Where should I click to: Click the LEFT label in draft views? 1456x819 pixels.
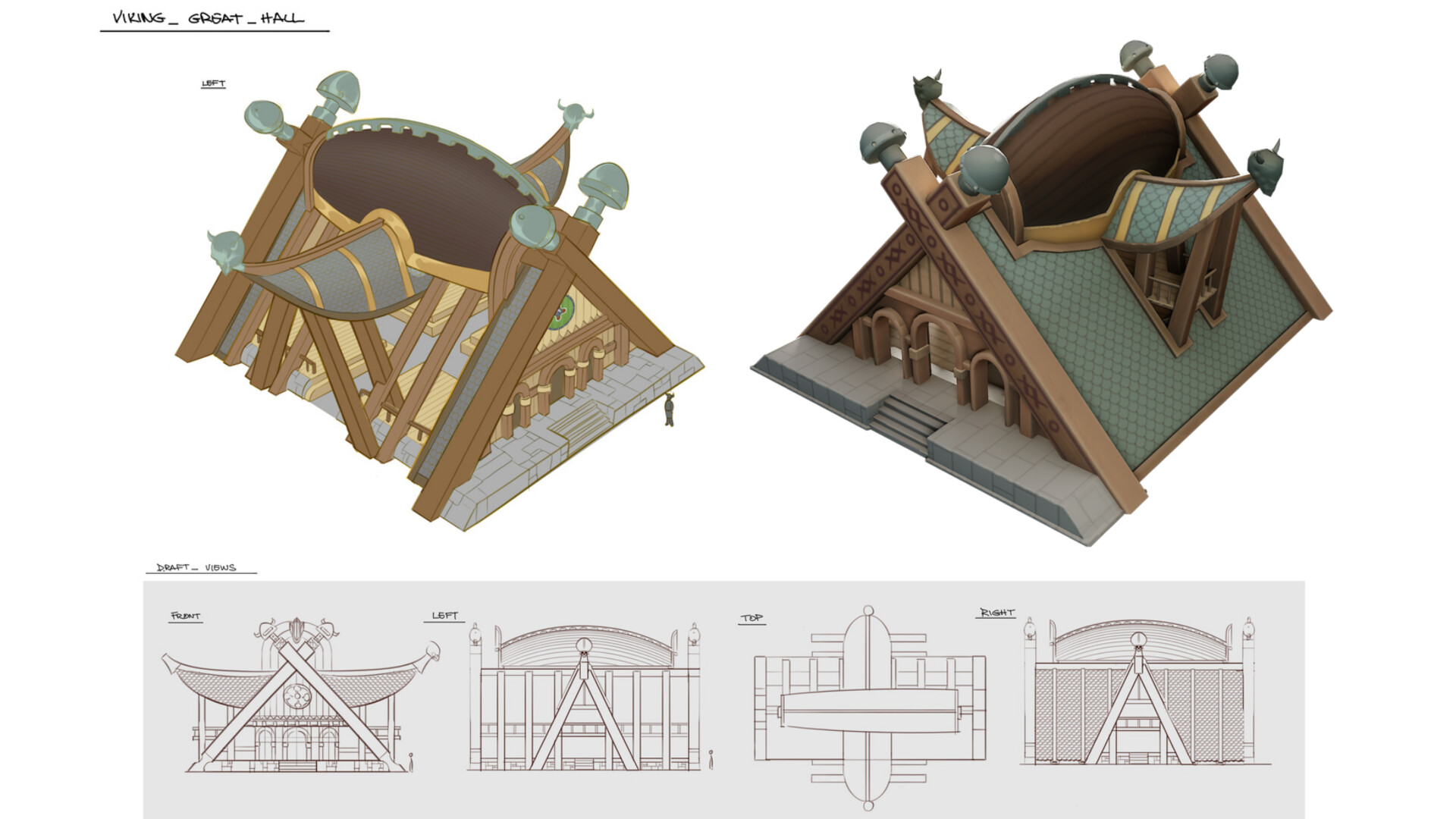(445, 615)
